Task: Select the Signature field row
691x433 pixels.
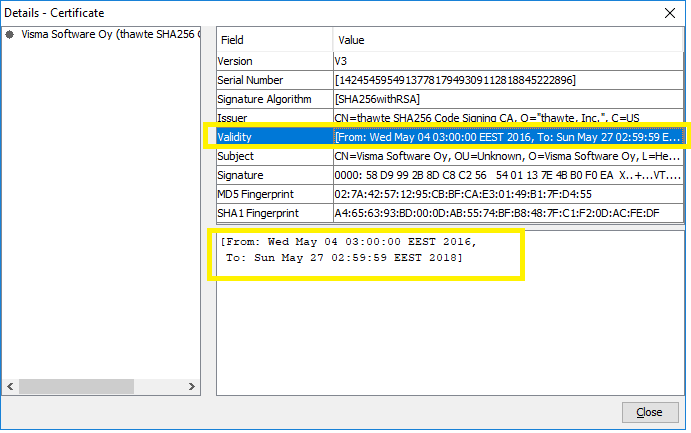Action: pyautogui.click(x=450, y=175)
